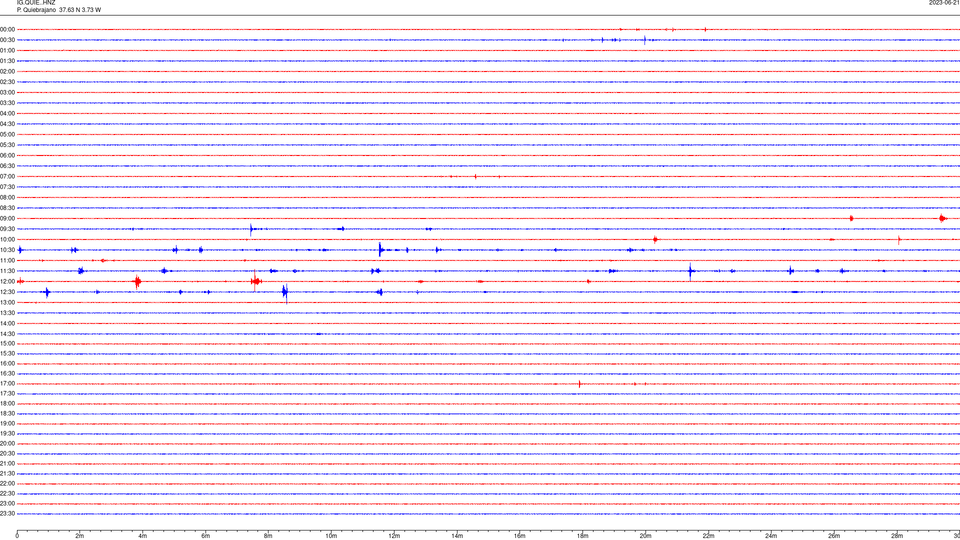
Task: Click the 28m tick label on time axis
Action: [897, 536]
